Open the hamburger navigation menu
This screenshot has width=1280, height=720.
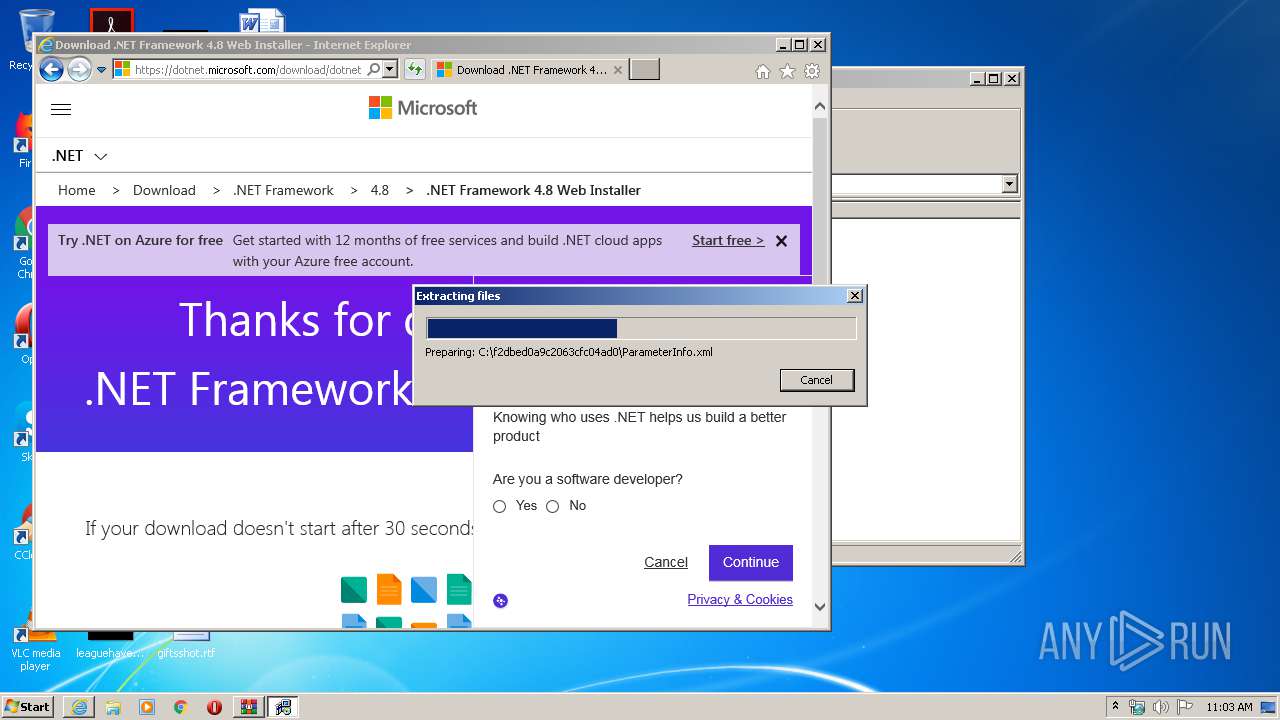coord(61,110)
